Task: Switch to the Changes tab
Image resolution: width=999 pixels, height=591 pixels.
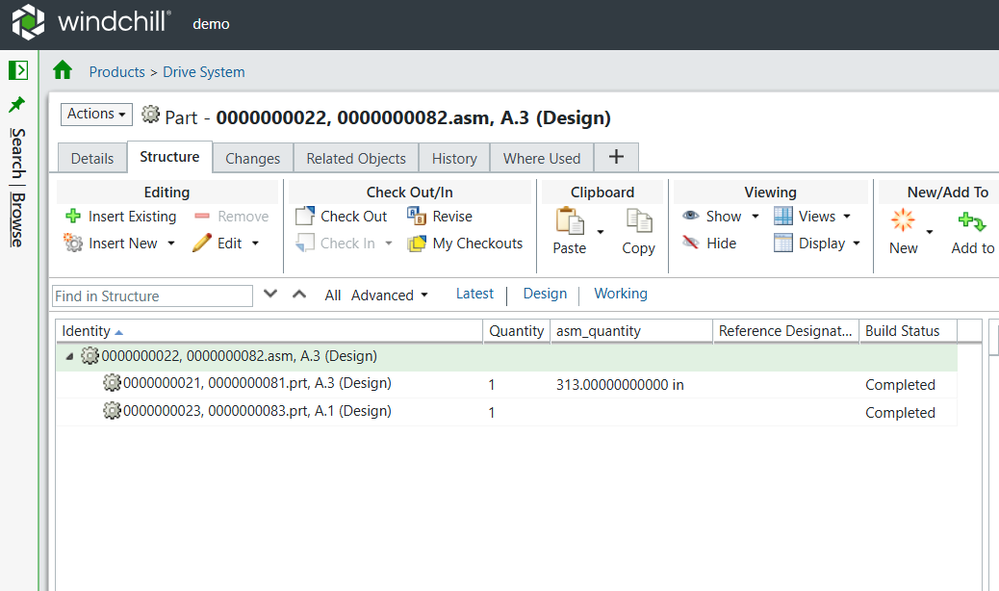Action: [x=252, y=158]
